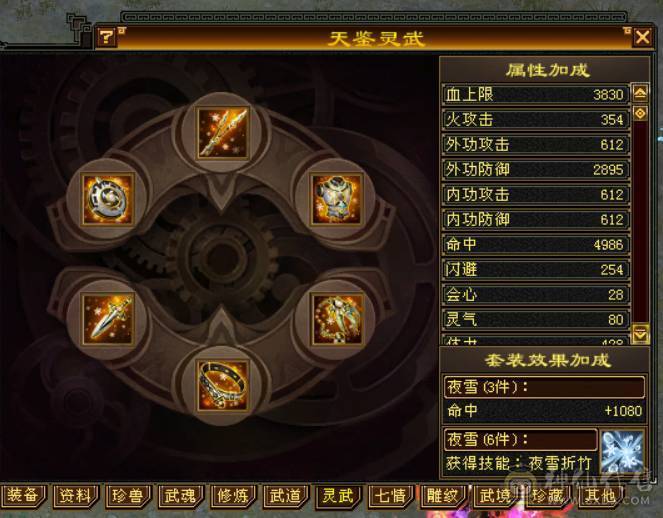The width and height of the screenshot is (663, 518).
Task: Switch to the 珍兽 tab
Action: coord(129,495)
